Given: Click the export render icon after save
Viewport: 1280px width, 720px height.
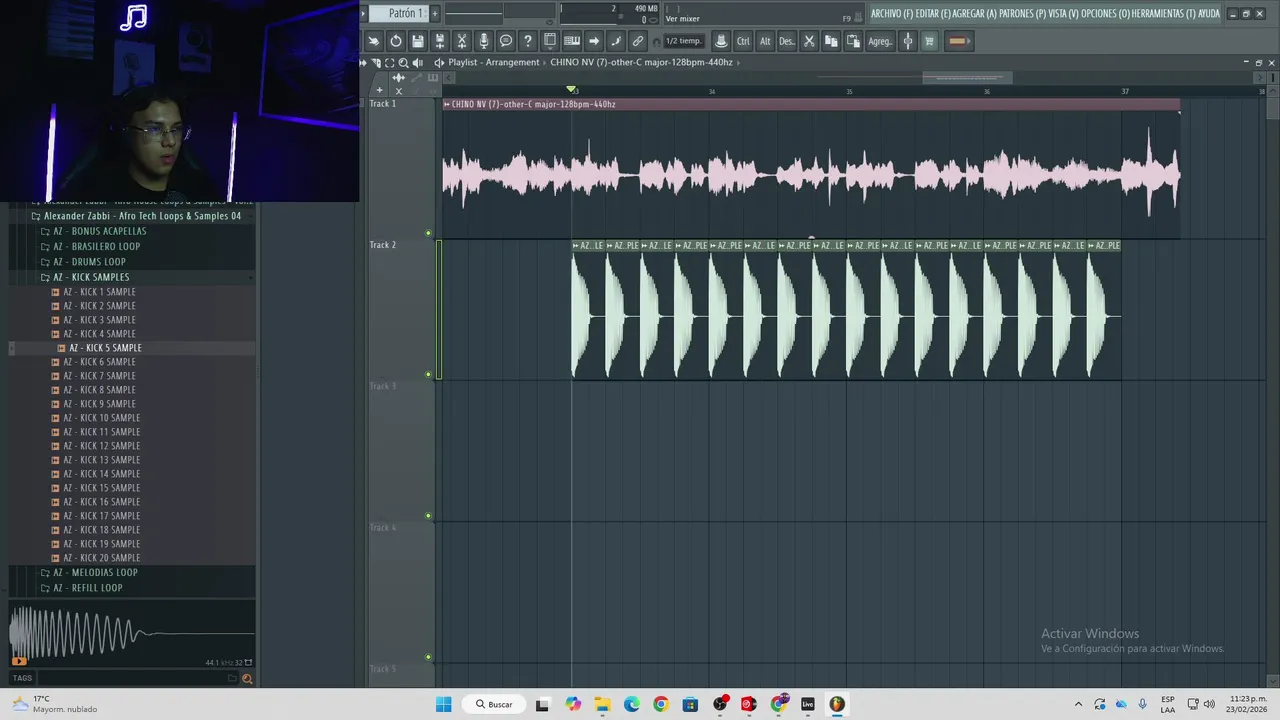Looking at the screenshot, I should (x=440, y=41).
